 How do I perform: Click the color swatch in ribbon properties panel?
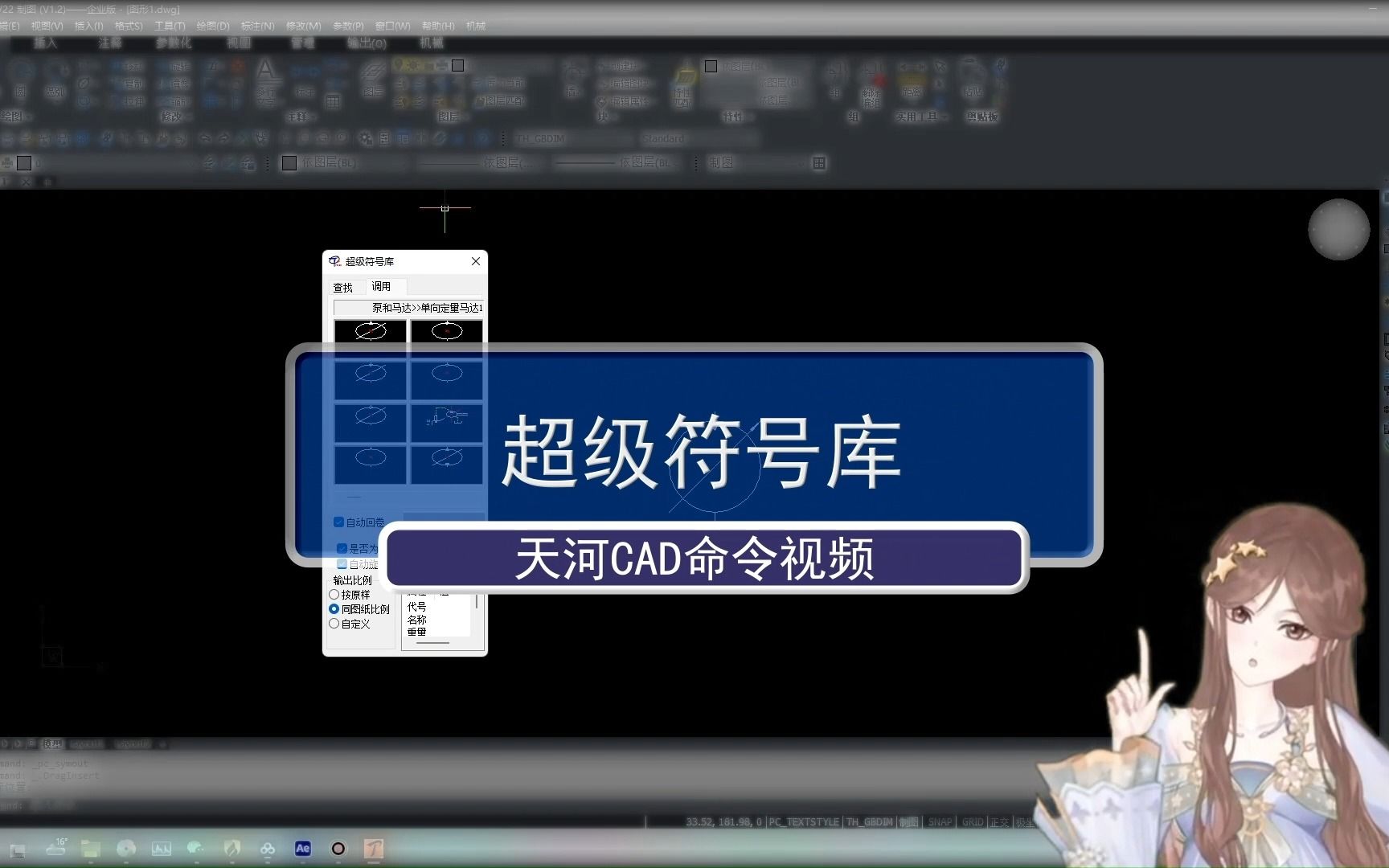point(711,66)
